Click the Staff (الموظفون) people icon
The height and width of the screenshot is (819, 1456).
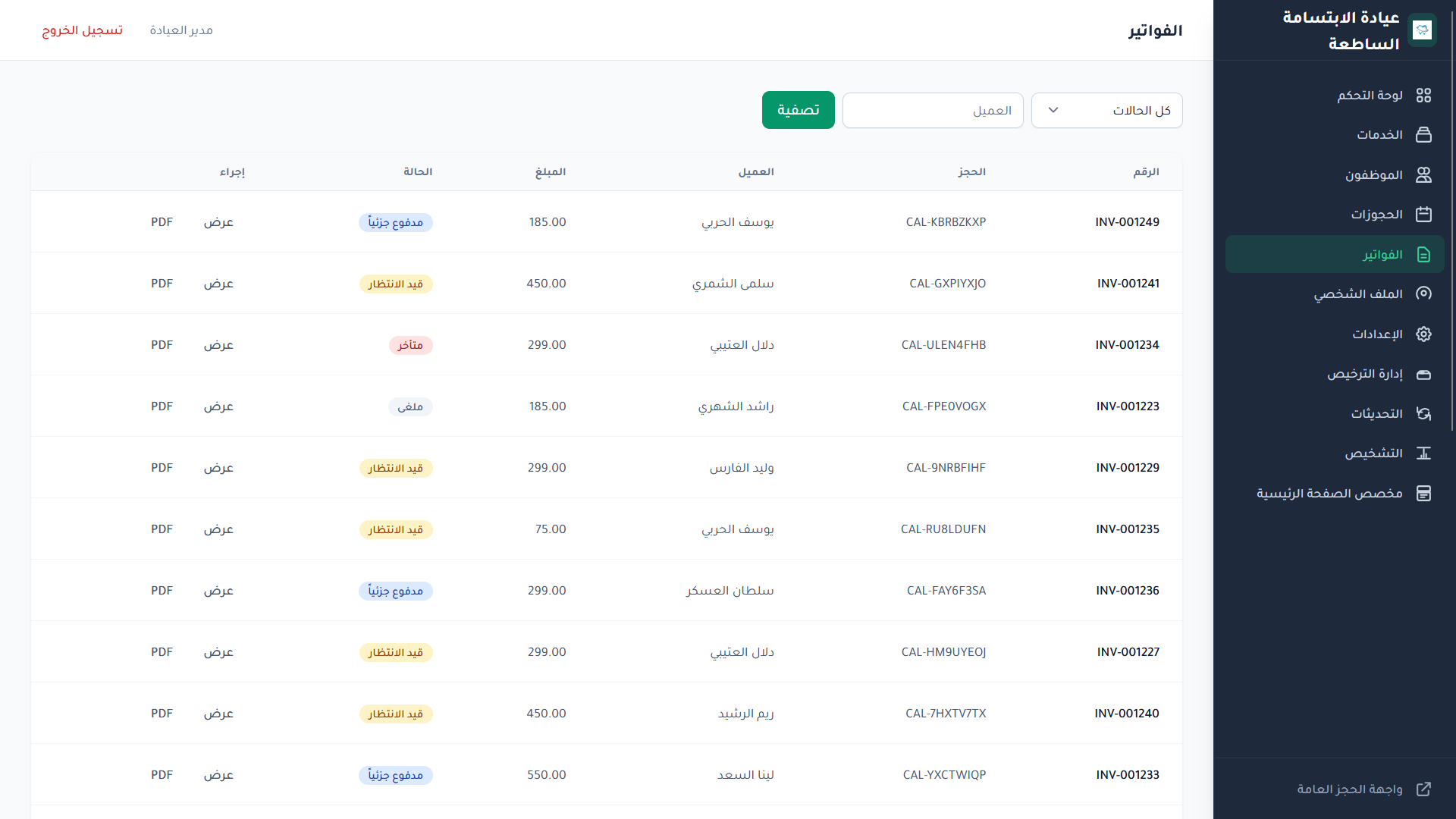(1423, 175)
